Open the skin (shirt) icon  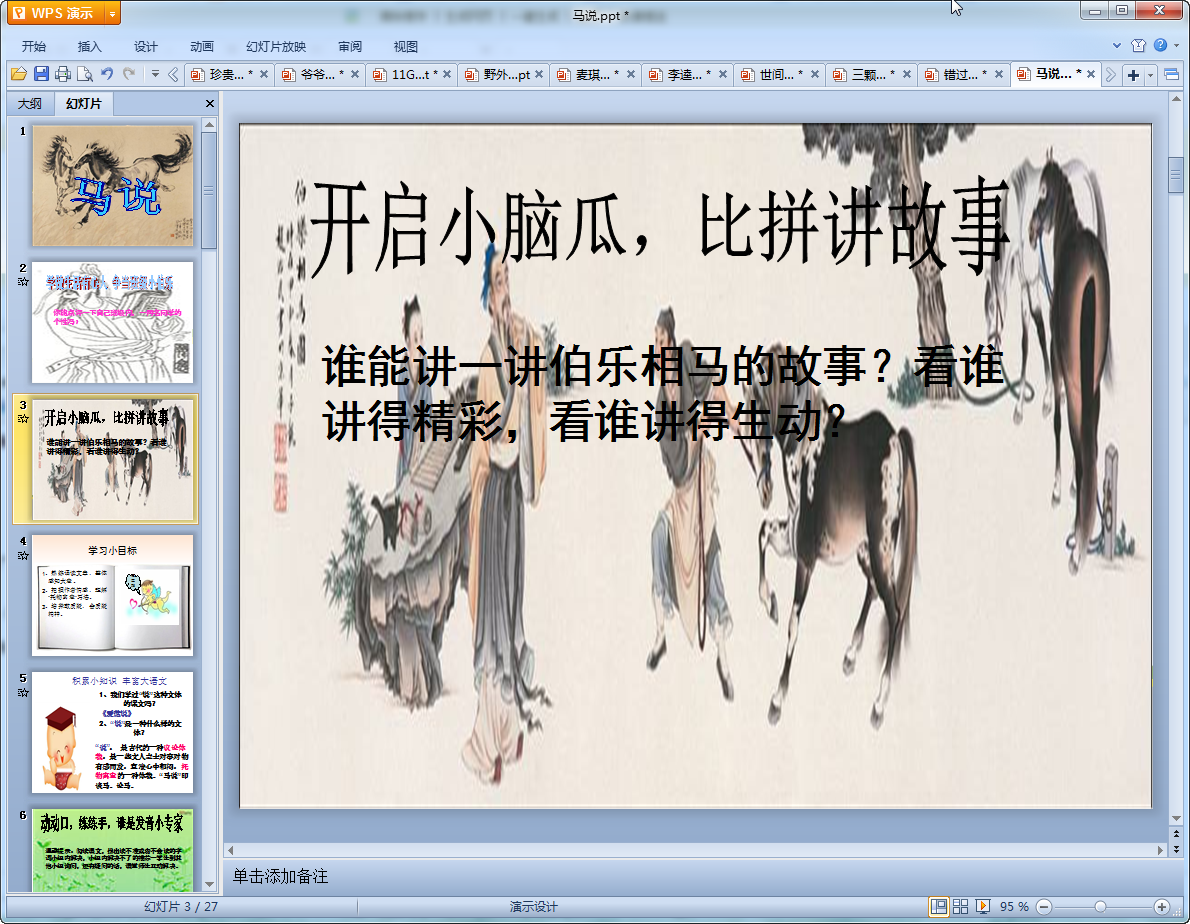(x=1138, y=46)
